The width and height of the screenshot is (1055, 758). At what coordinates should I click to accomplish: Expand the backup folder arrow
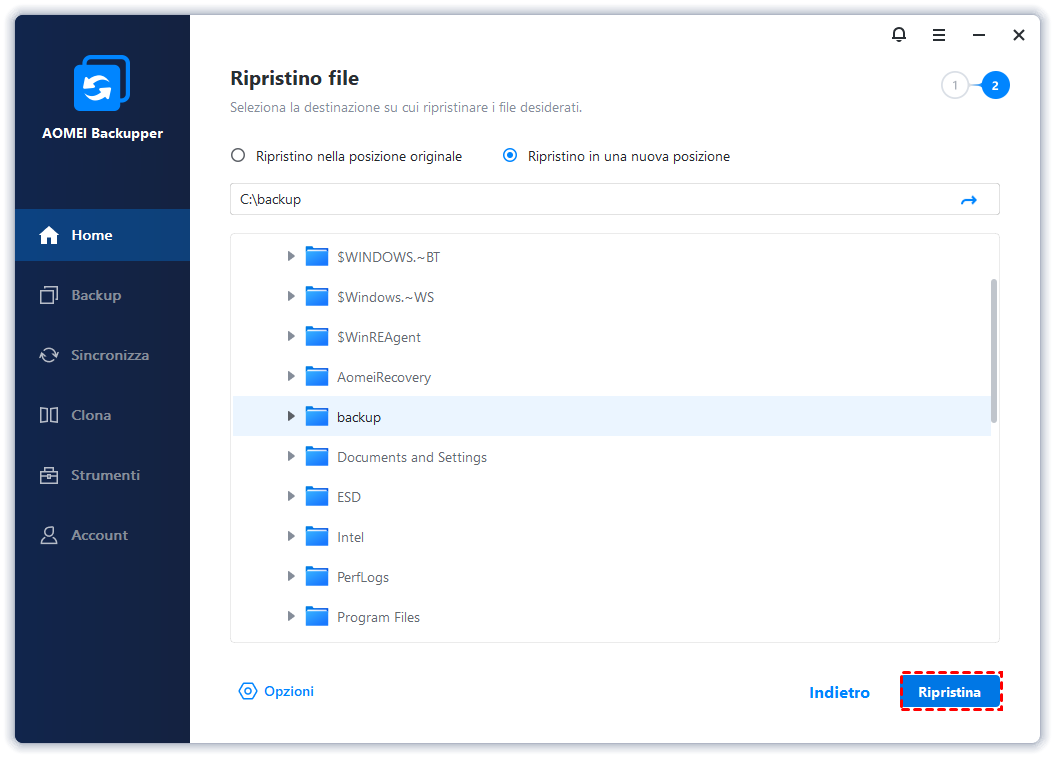point(291,416)
